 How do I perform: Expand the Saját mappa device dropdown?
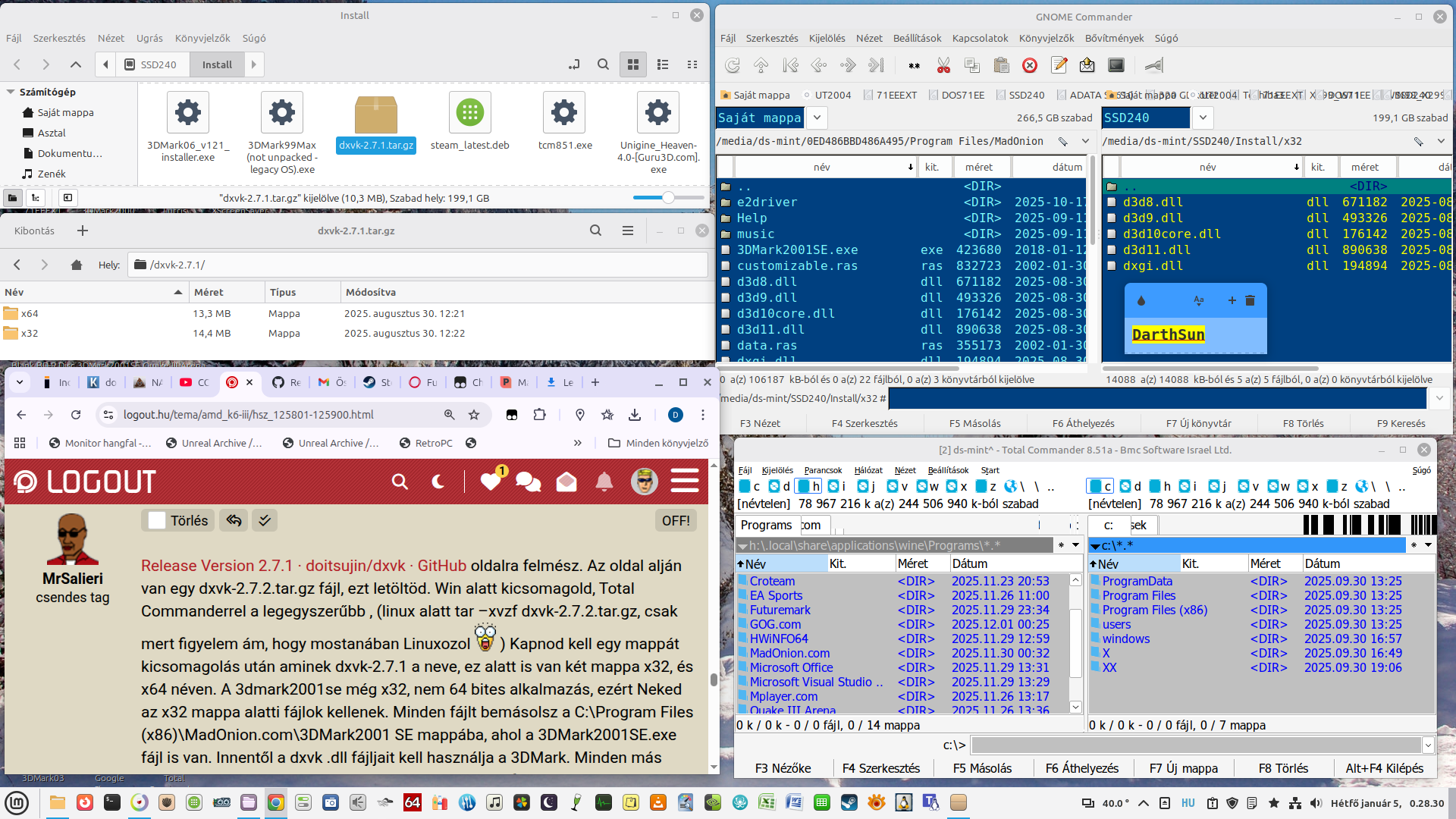pyautogui.click(x=816, y=118)
